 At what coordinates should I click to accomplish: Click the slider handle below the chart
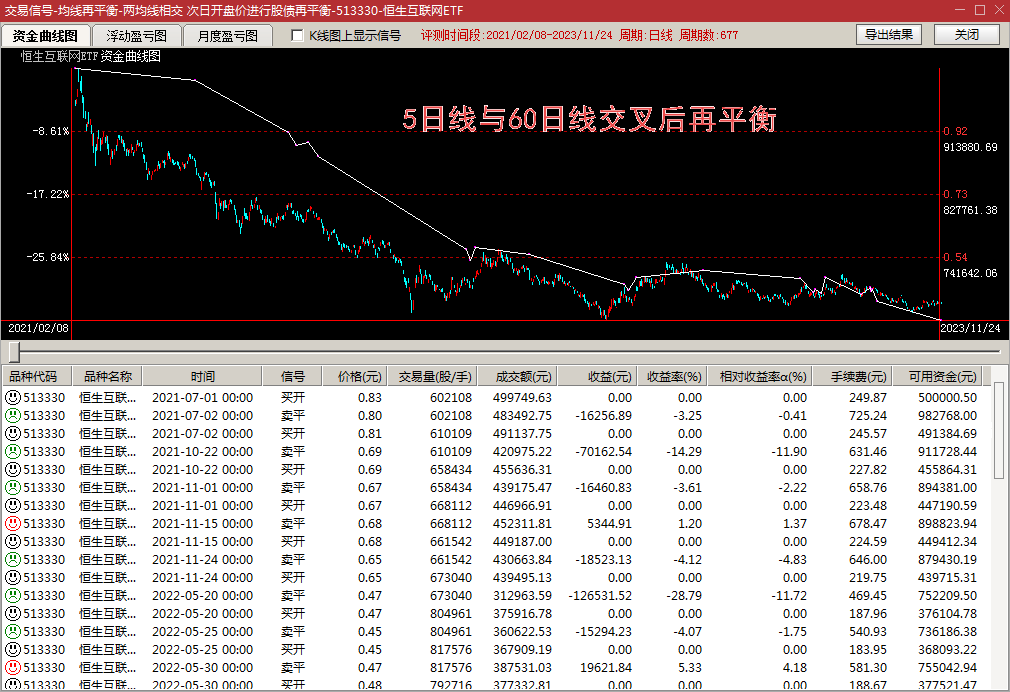(14, 352)
